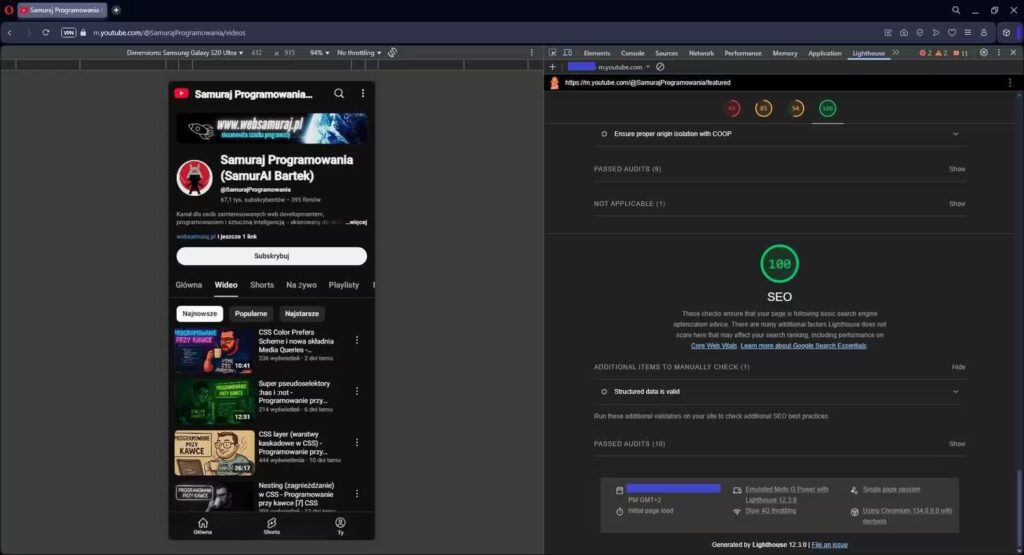Click the browser back arrow
The height and width of the screenshot is (555, 1024).
10,33
